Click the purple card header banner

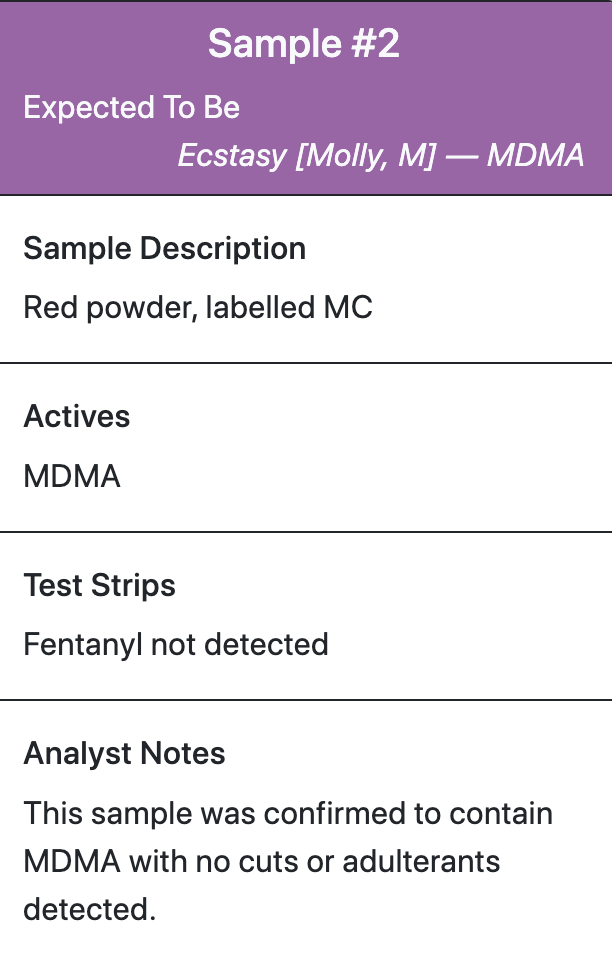coord(306,98)
